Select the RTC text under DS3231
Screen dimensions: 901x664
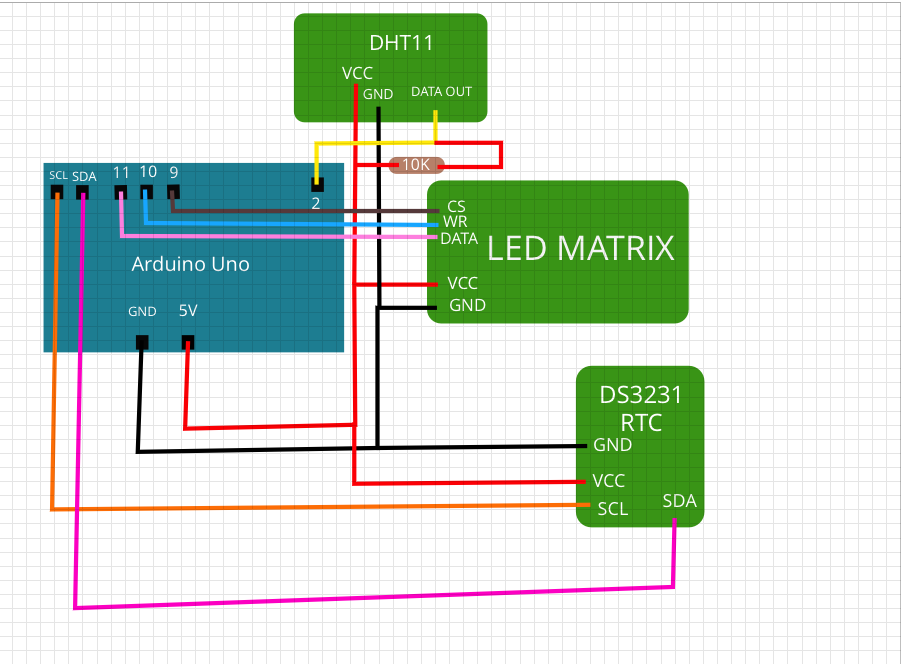point(641,423)
